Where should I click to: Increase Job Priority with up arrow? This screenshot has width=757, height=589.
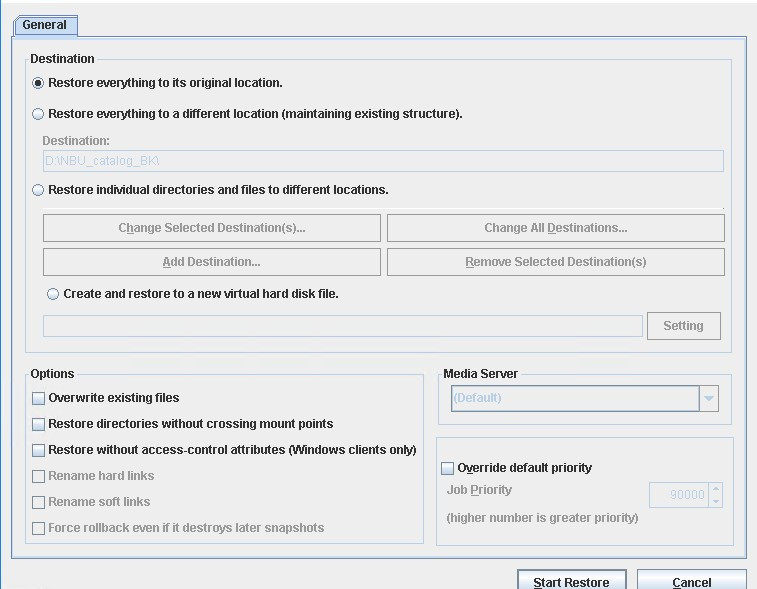(x=715, y=489)
